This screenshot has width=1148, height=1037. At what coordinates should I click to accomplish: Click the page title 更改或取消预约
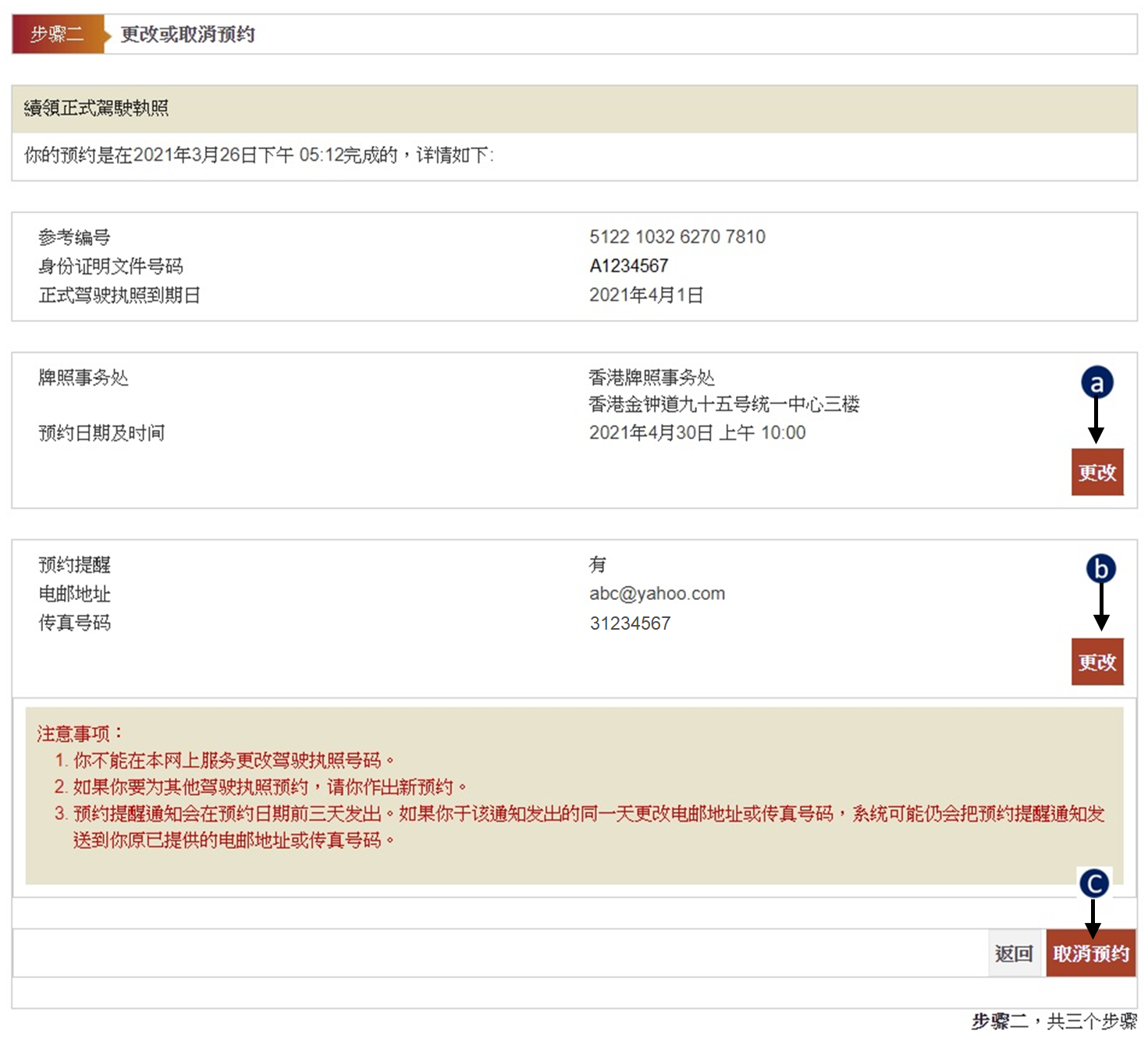tap(187, 34)
